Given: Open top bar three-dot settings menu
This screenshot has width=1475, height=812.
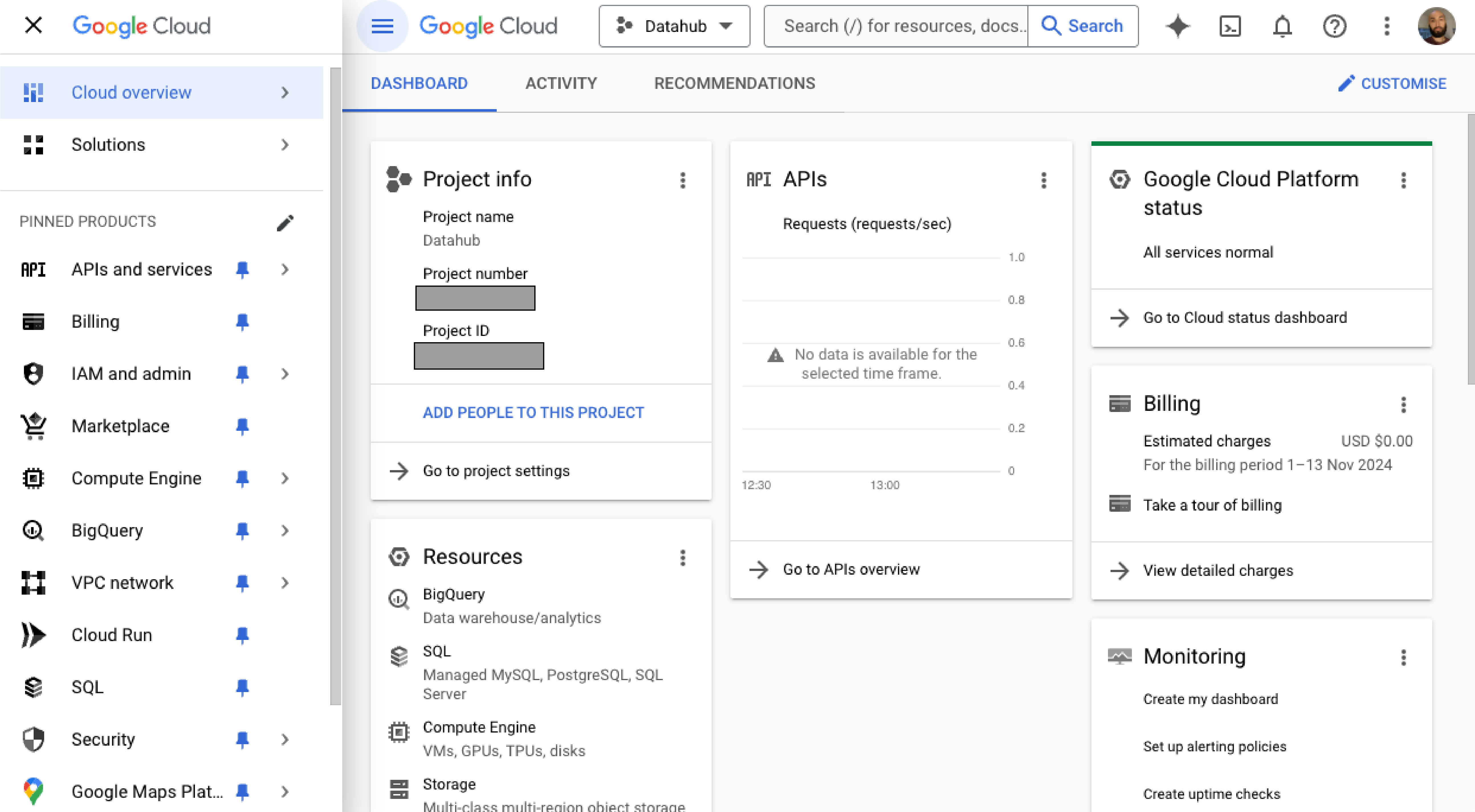Looking at the screenshot, I should click(1386, 26).
